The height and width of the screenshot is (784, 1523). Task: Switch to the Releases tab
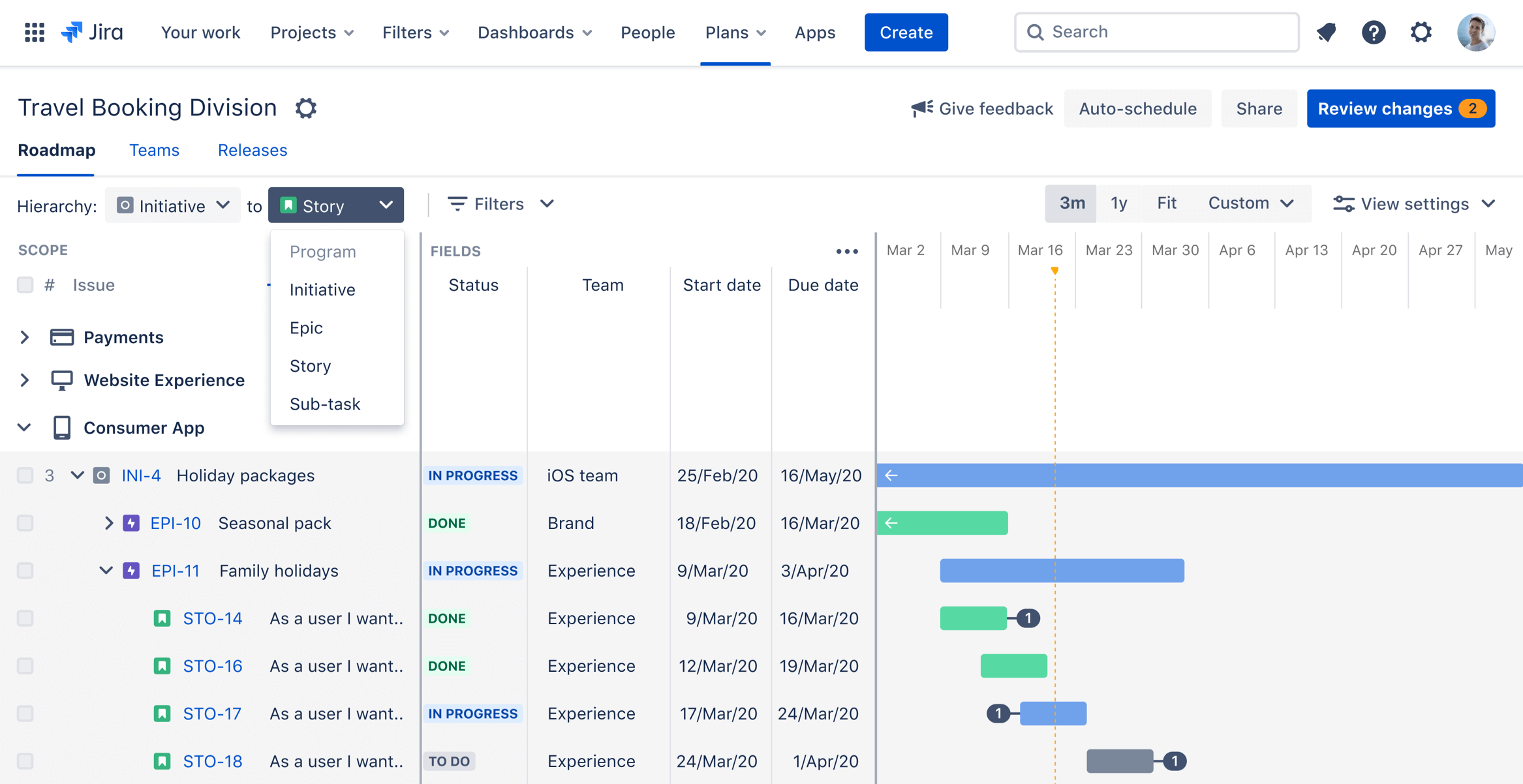pyautogui.click(x=252, y=150)
